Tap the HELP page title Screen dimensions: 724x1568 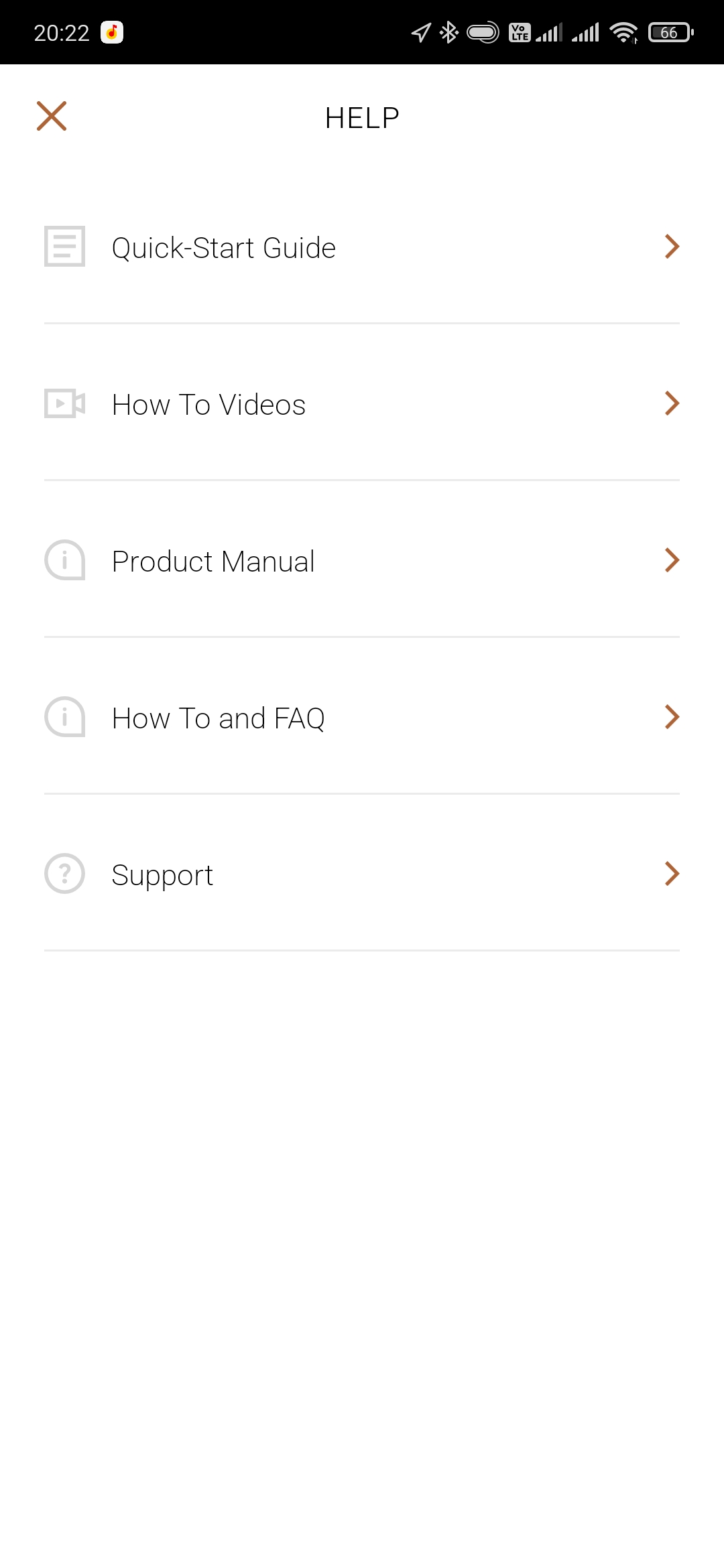362,118
